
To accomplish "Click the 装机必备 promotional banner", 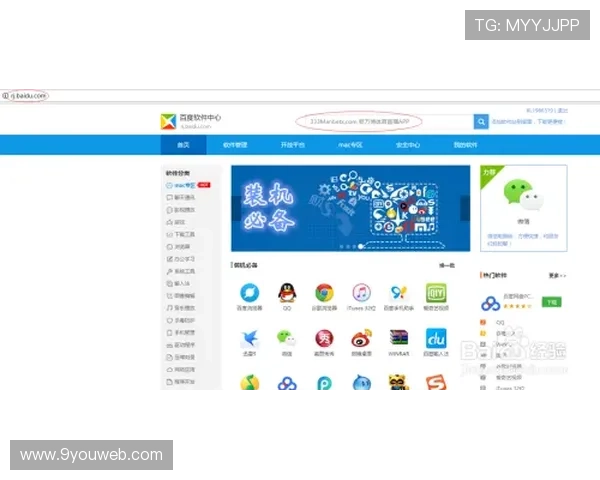I will (x=350, y=208).
